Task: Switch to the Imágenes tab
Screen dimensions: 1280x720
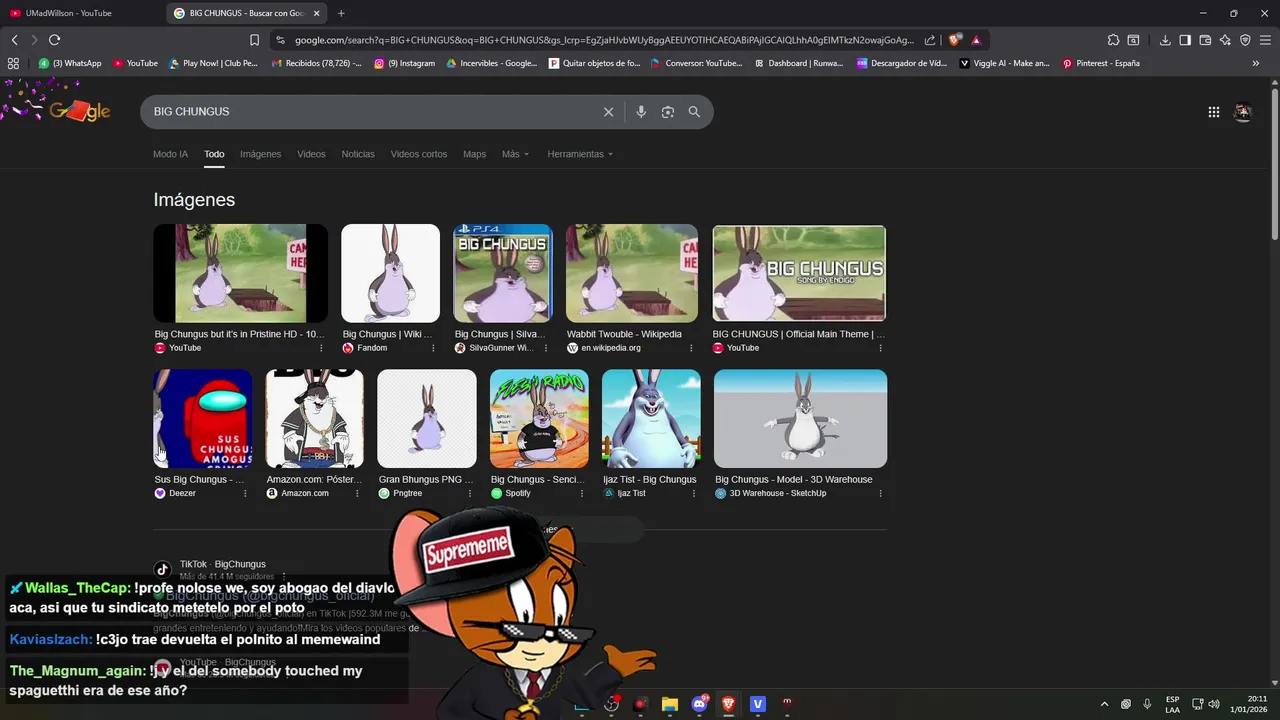Action: [x=260, y=154]
